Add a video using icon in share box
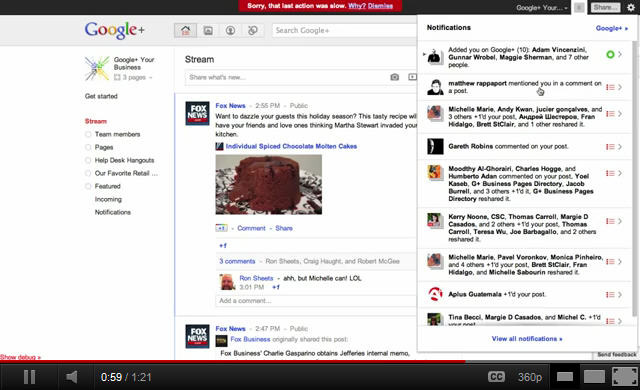 point(412,77)
